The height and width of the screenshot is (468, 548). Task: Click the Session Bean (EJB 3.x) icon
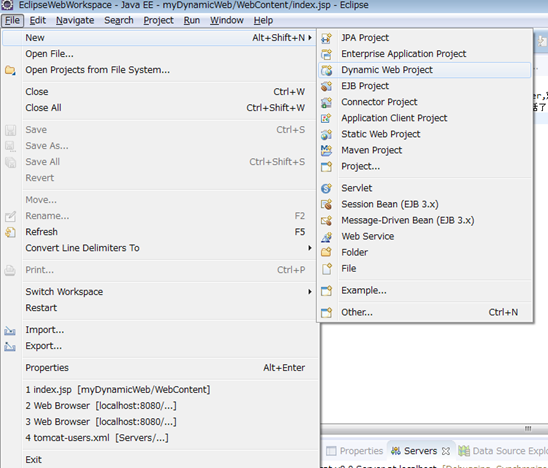326,204
